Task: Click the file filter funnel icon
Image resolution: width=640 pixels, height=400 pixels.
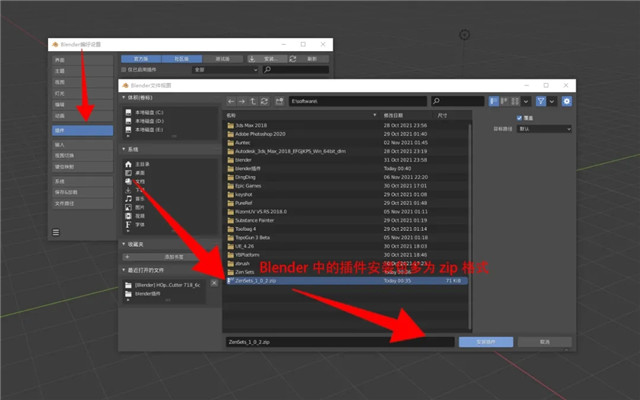Action: pyautogui.click(x=541, y=101)
